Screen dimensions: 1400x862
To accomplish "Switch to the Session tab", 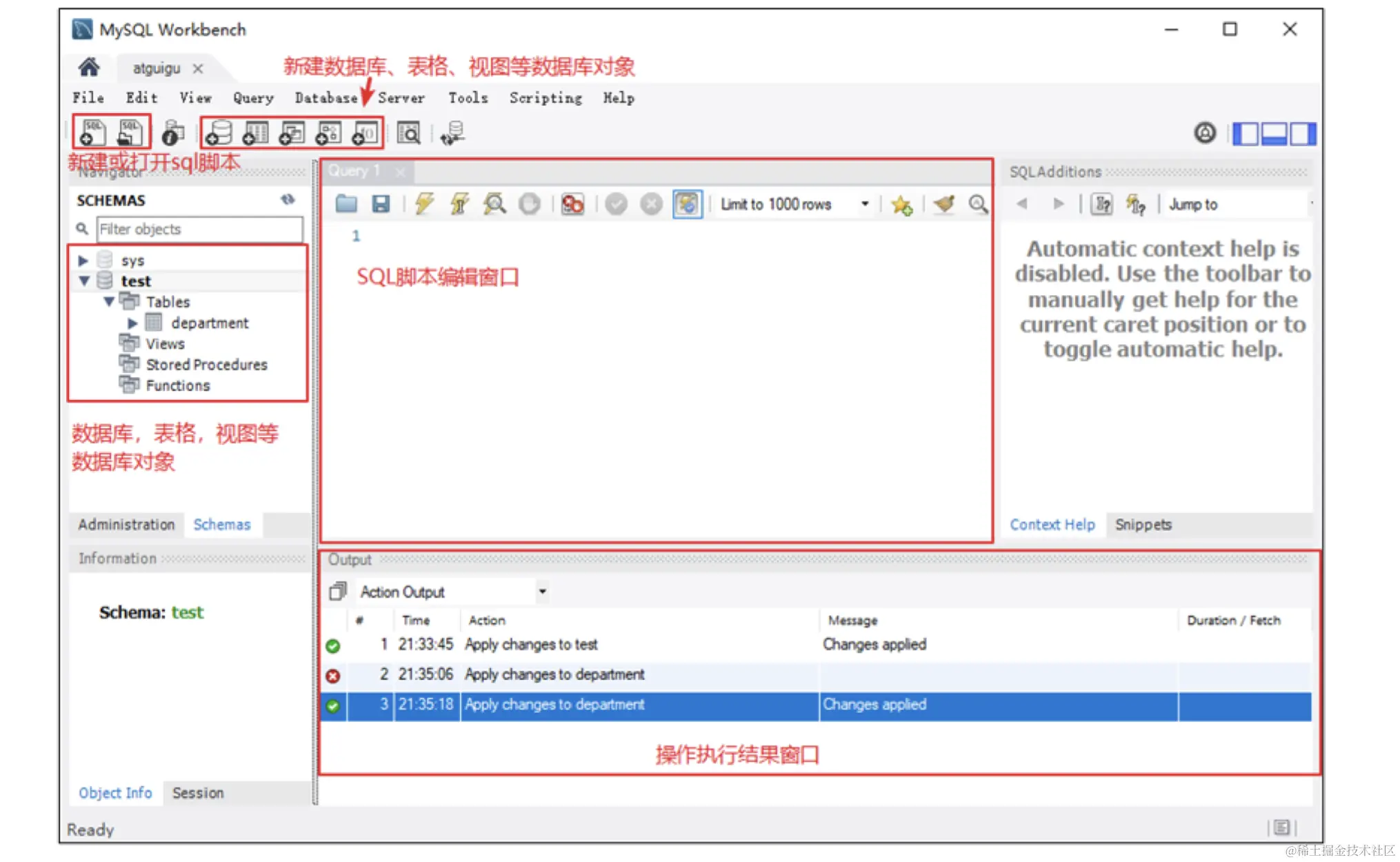I will tap(198, 792).
